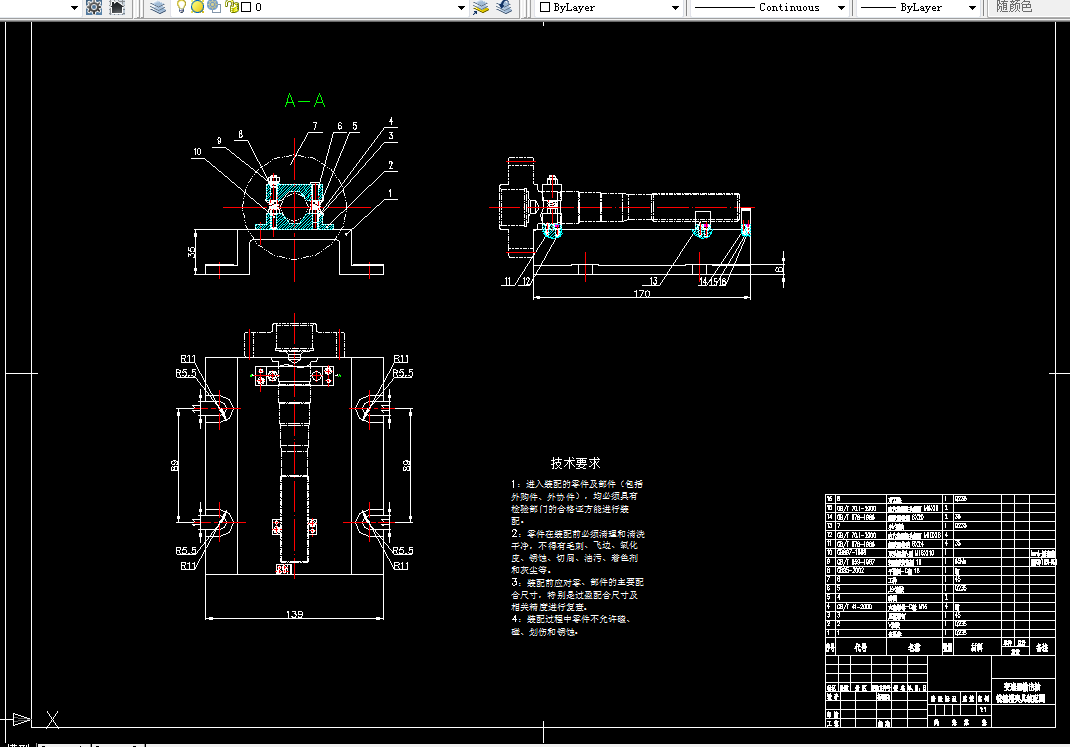Open the workspace switching dropdown arrow

74,8
